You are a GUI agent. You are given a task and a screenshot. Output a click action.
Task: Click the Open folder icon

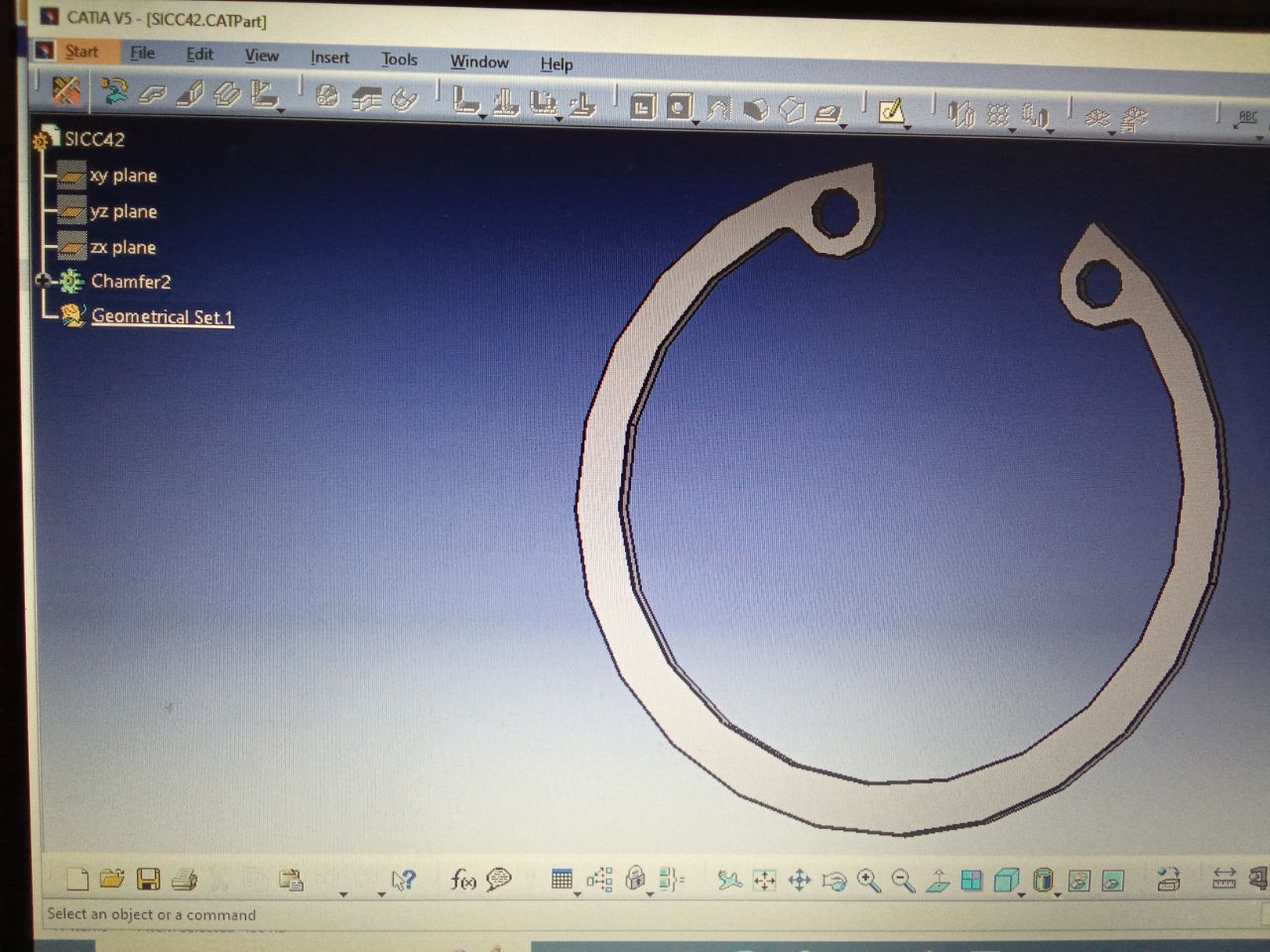click(x=112, y=879)
